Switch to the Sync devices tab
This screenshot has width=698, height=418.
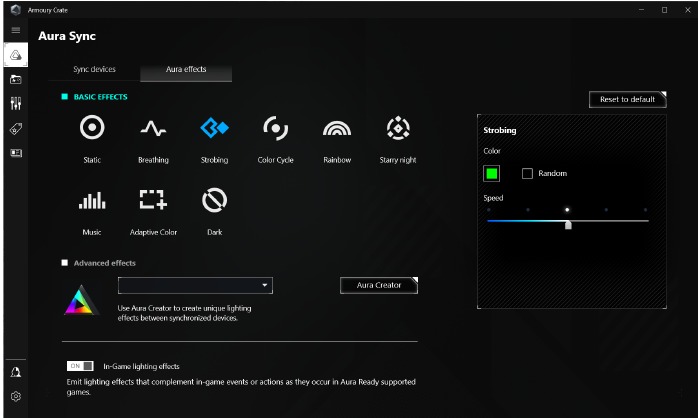point(94,69)
